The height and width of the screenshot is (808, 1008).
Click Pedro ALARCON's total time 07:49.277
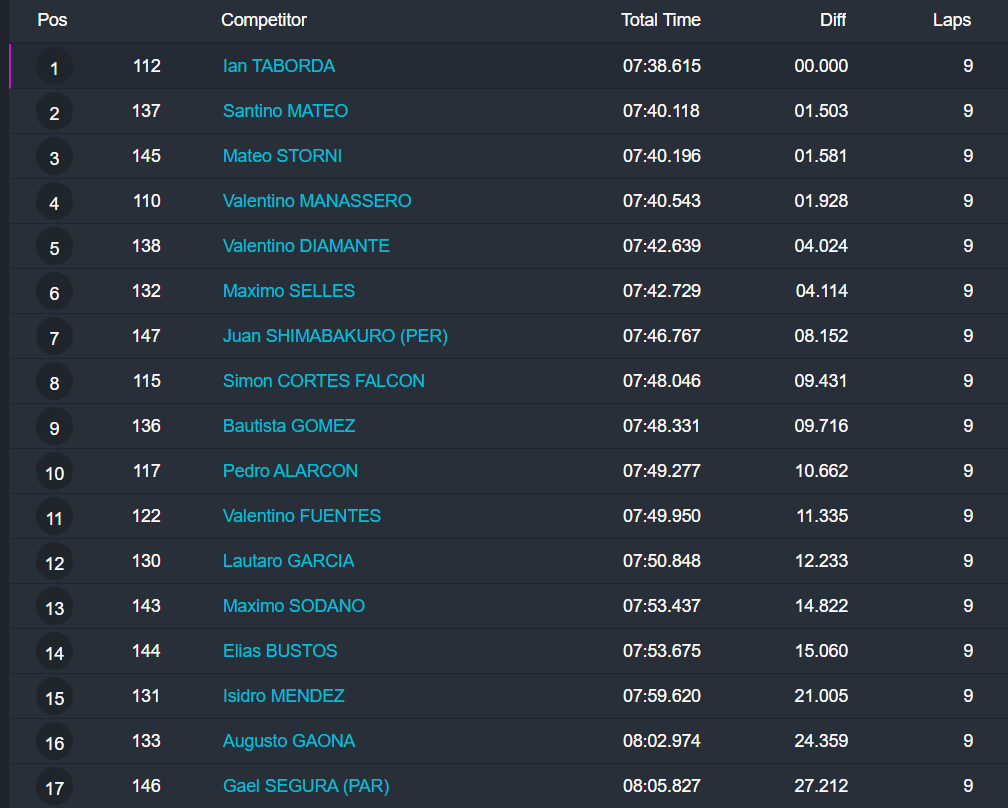point(661,471)
